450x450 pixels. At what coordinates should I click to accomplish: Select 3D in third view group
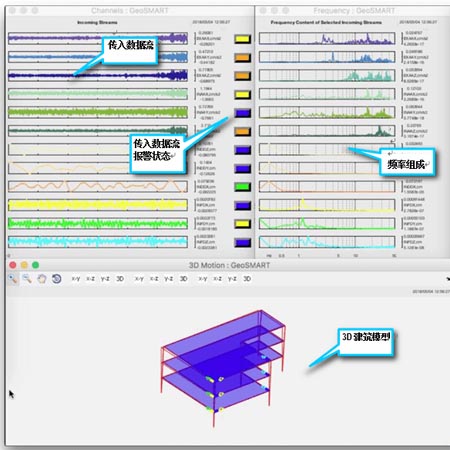tap(247, 279)
